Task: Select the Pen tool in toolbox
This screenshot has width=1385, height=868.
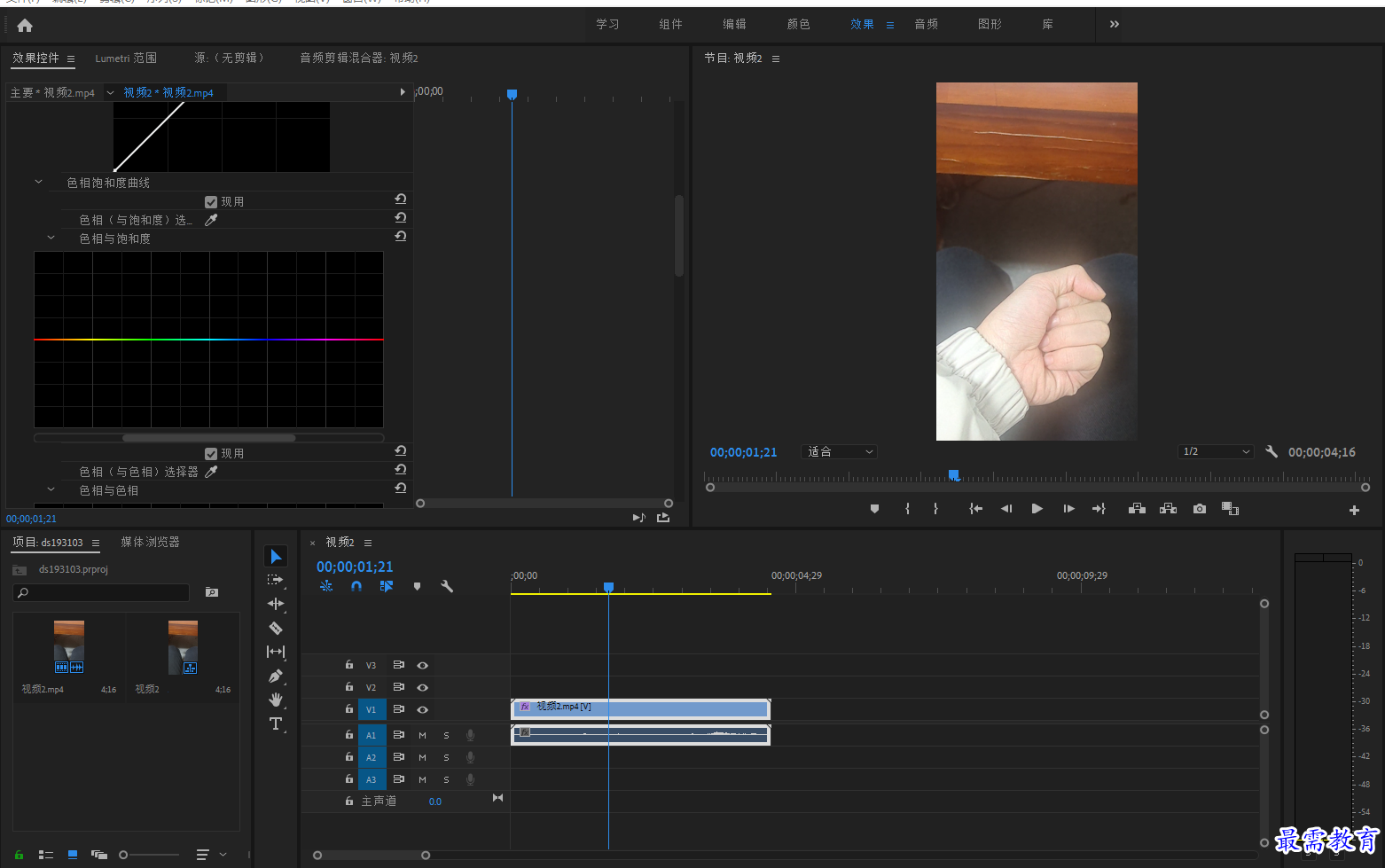Action: (276, 676)
